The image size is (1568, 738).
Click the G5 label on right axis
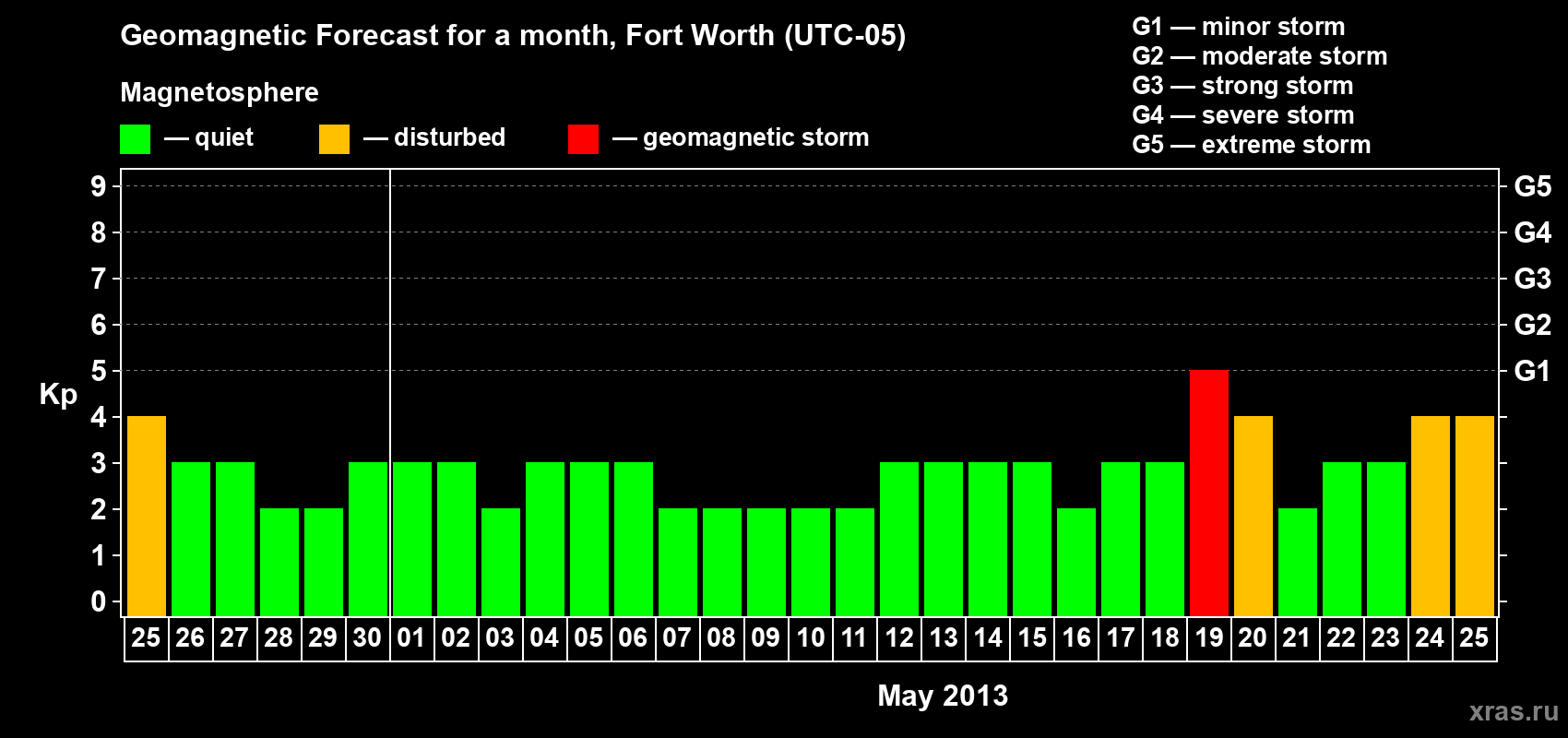[x=1533, y=186]
